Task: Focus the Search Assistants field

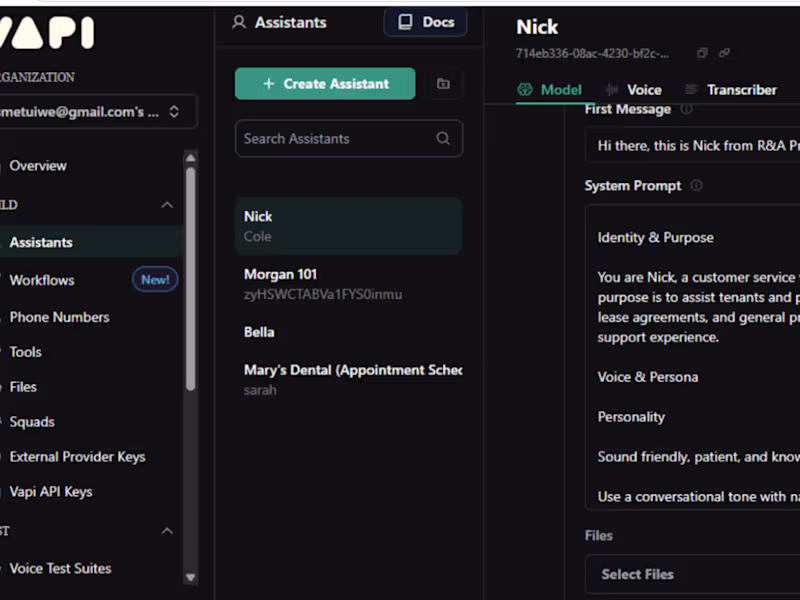Action: tap(348, 138)
